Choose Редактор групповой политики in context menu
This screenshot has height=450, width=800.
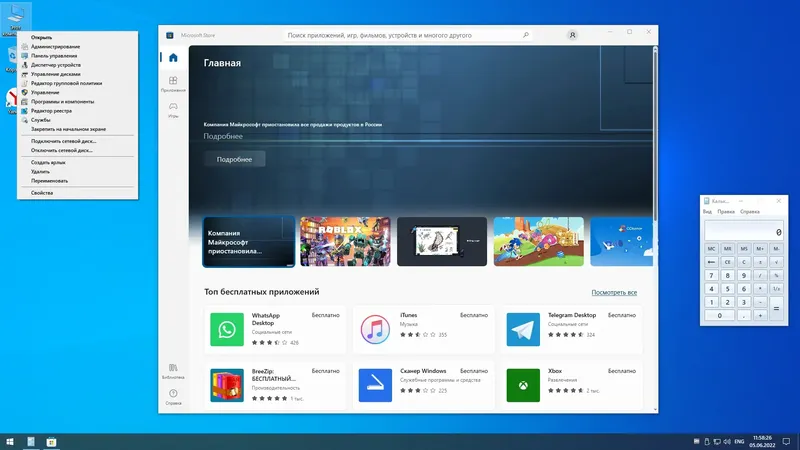pos(78,83)
